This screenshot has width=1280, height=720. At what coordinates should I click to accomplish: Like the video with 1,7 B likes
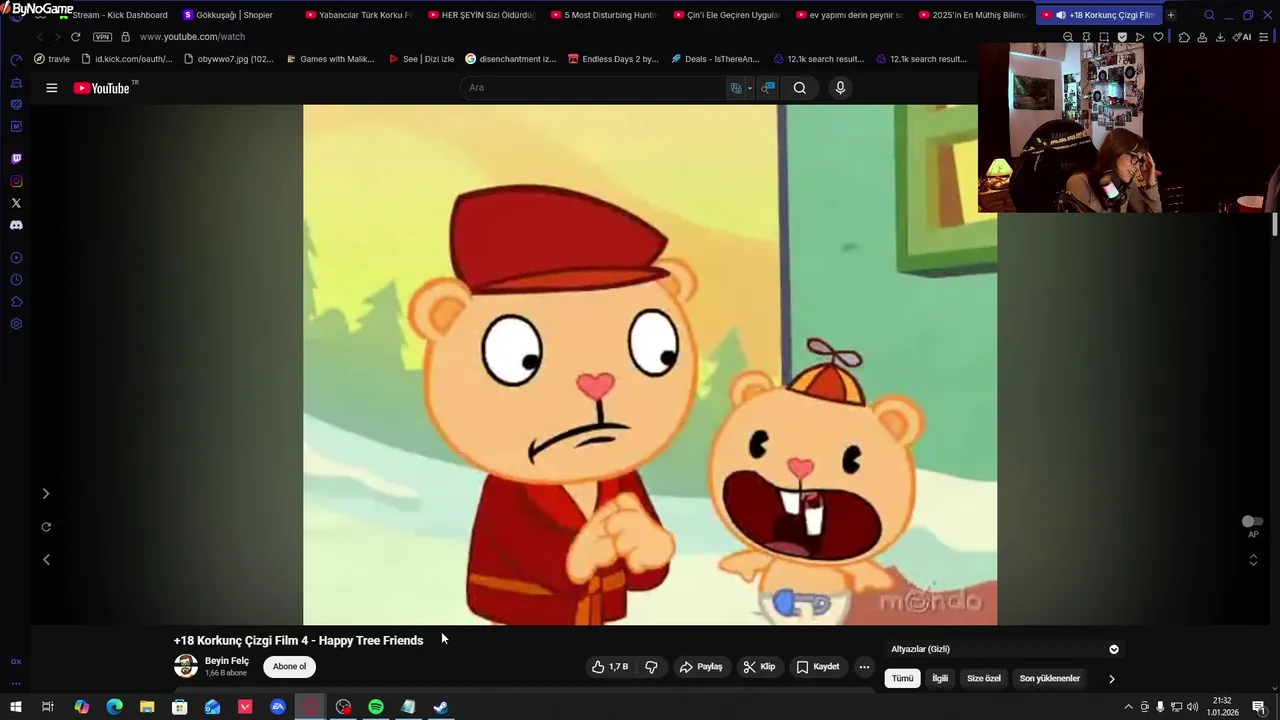coord(611,667)
